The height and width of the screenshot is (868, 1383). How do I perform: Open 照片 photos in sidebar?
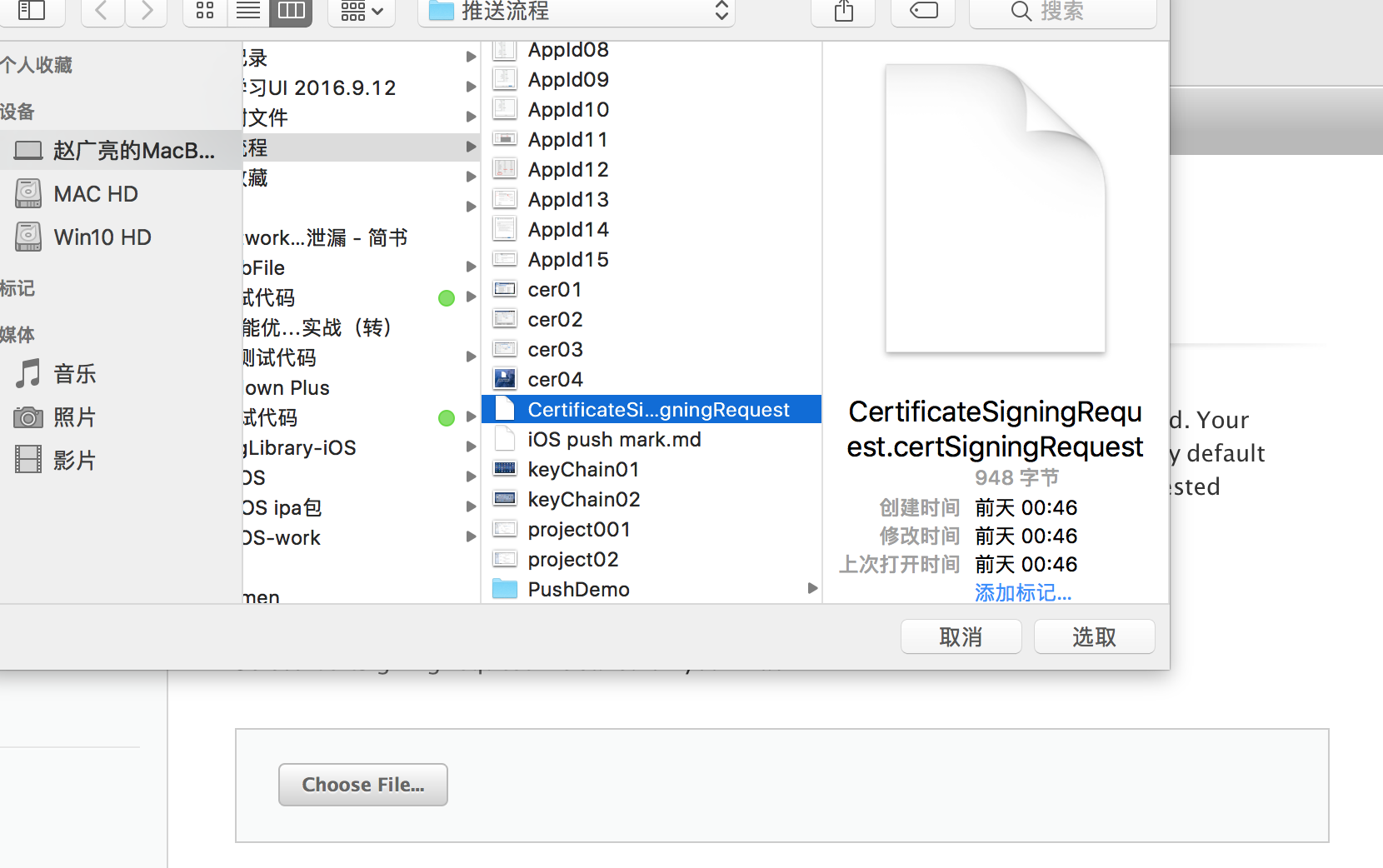coord(74,417)
